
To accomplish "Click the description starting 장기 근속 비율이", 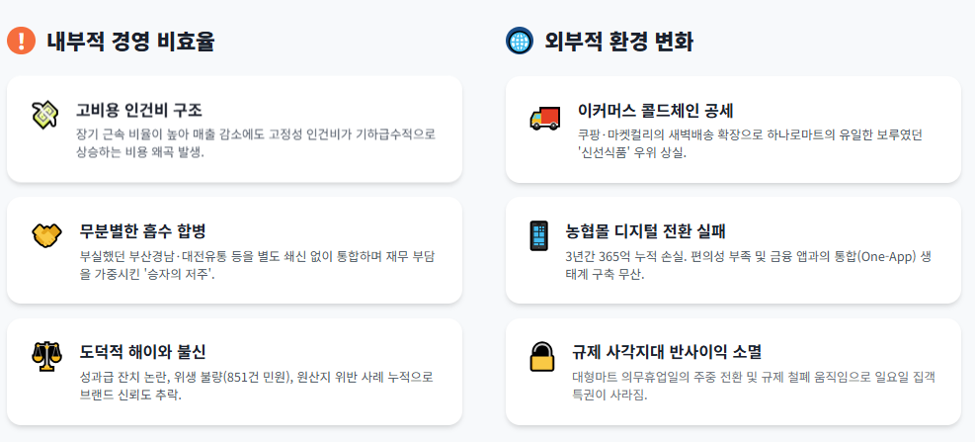I will [x=256, y=144].
